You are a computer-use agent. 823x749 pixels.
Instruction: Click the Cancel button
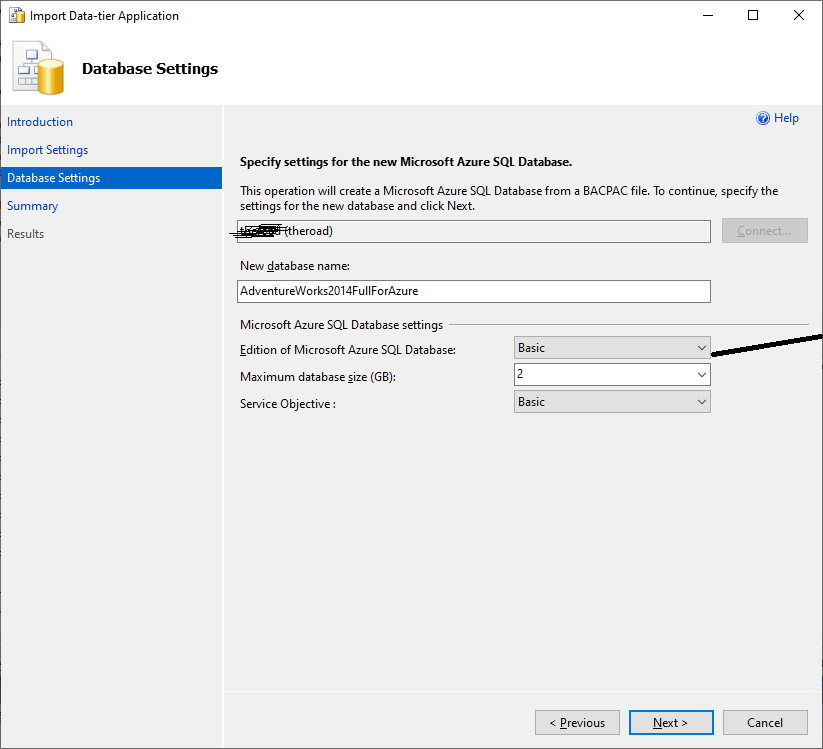pyautogui.click(x=765, y=723)
